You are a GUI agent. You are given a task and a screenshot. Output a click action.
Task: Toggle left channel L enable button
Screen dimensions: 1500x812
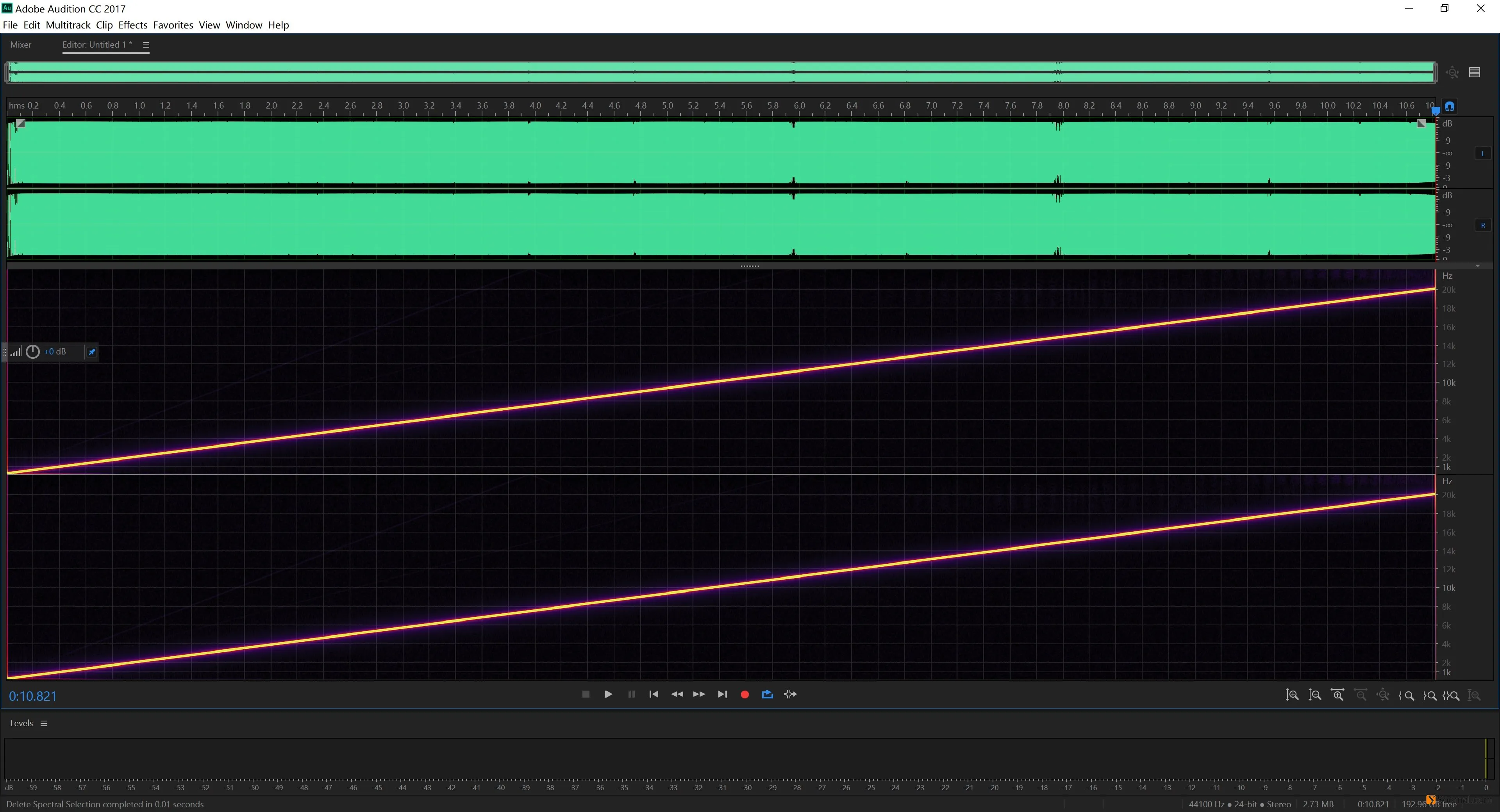click(x=1482, y=154)
